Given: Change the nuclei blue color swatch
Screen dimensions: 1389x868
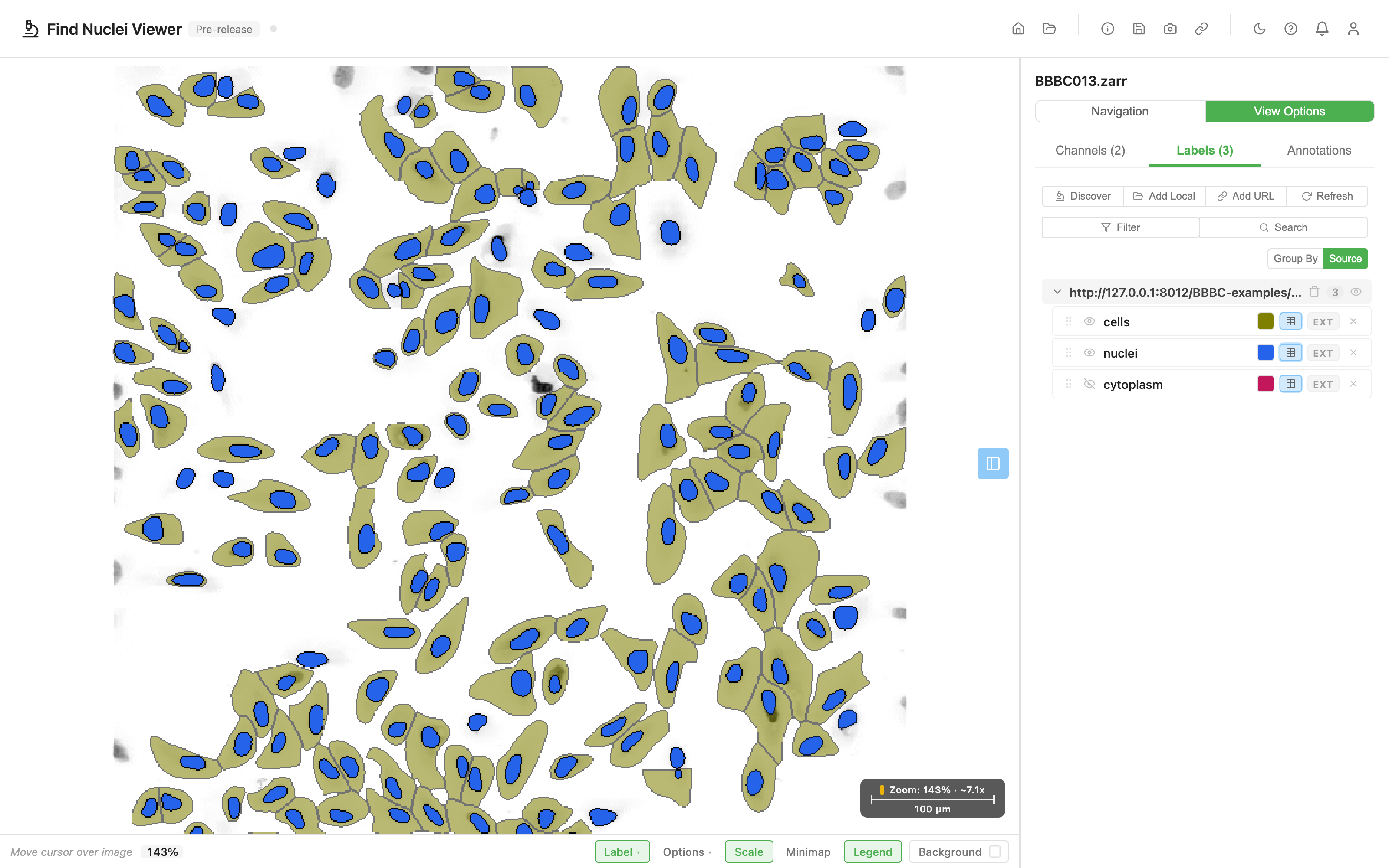Looking at the screenshot, I should pyautogui.click(x=1265, y=352).
